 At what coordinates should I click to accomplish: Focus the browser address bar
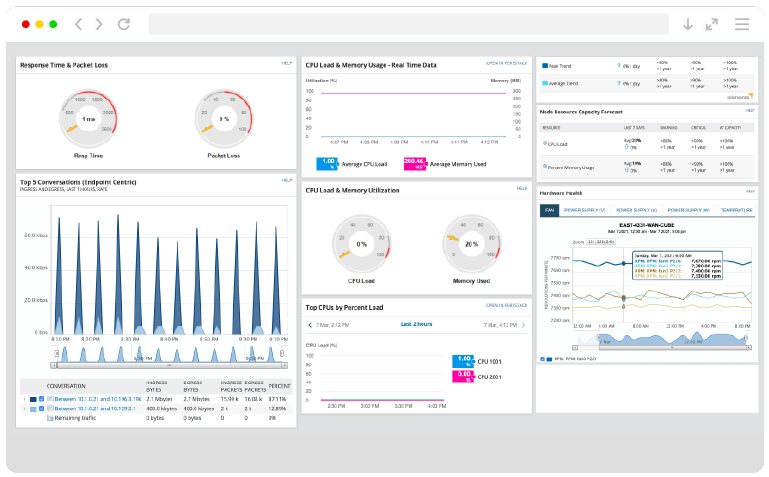[408, 24]
